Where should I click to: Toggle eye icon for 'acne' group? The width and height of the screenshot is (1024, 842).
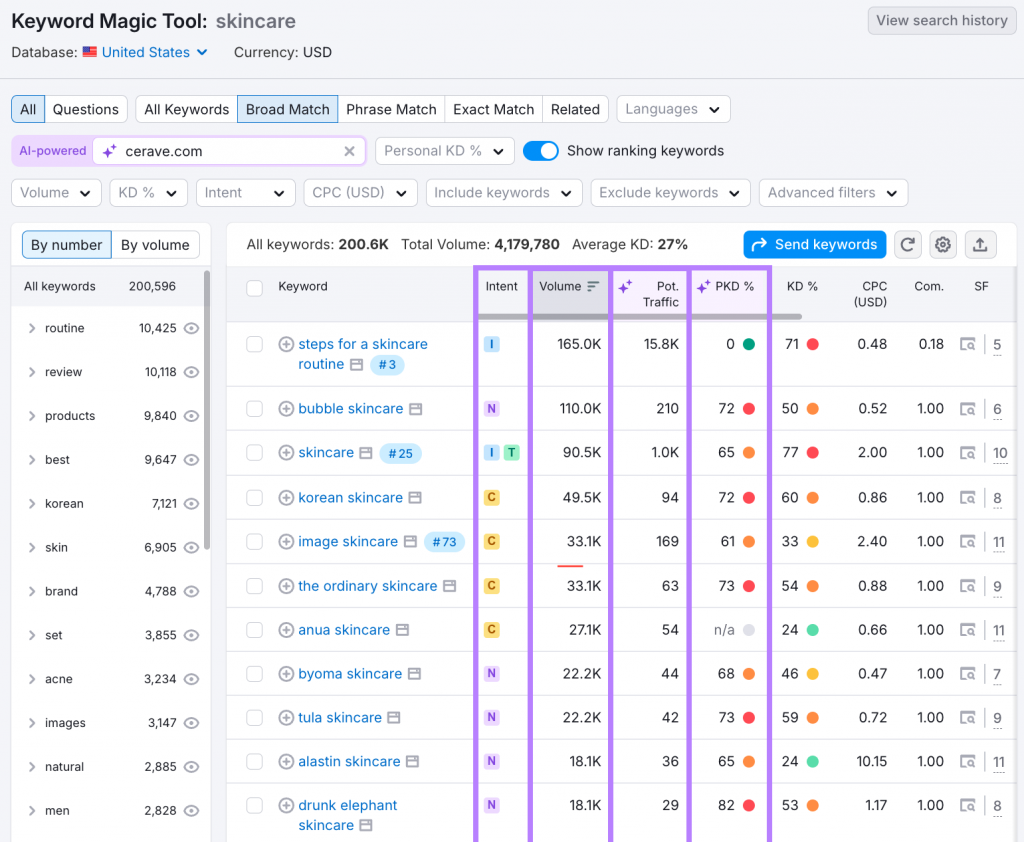(x=191, y=679)
